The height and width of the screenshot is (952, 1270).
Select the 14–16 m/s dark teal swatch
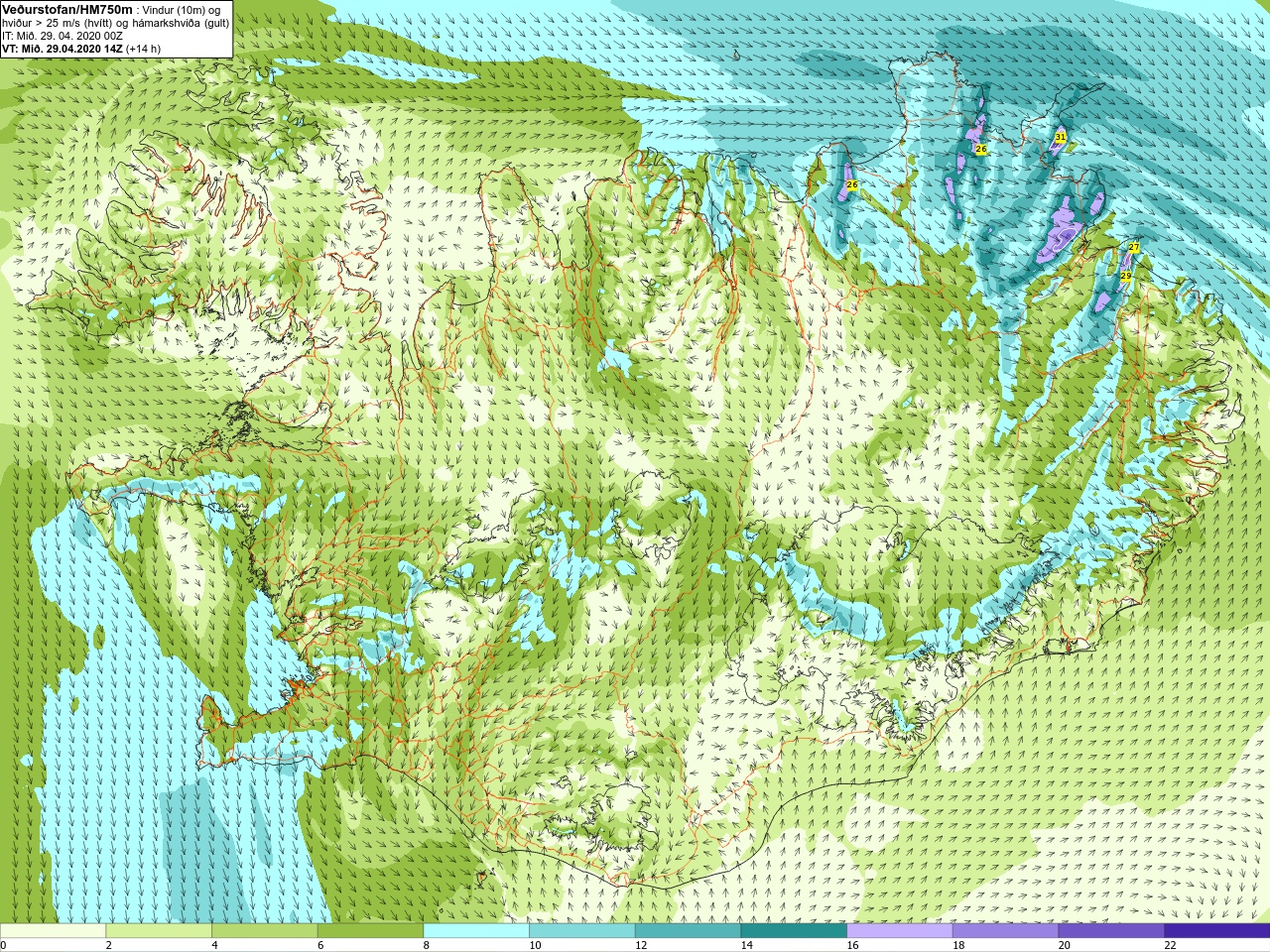[x=794, y=931]
